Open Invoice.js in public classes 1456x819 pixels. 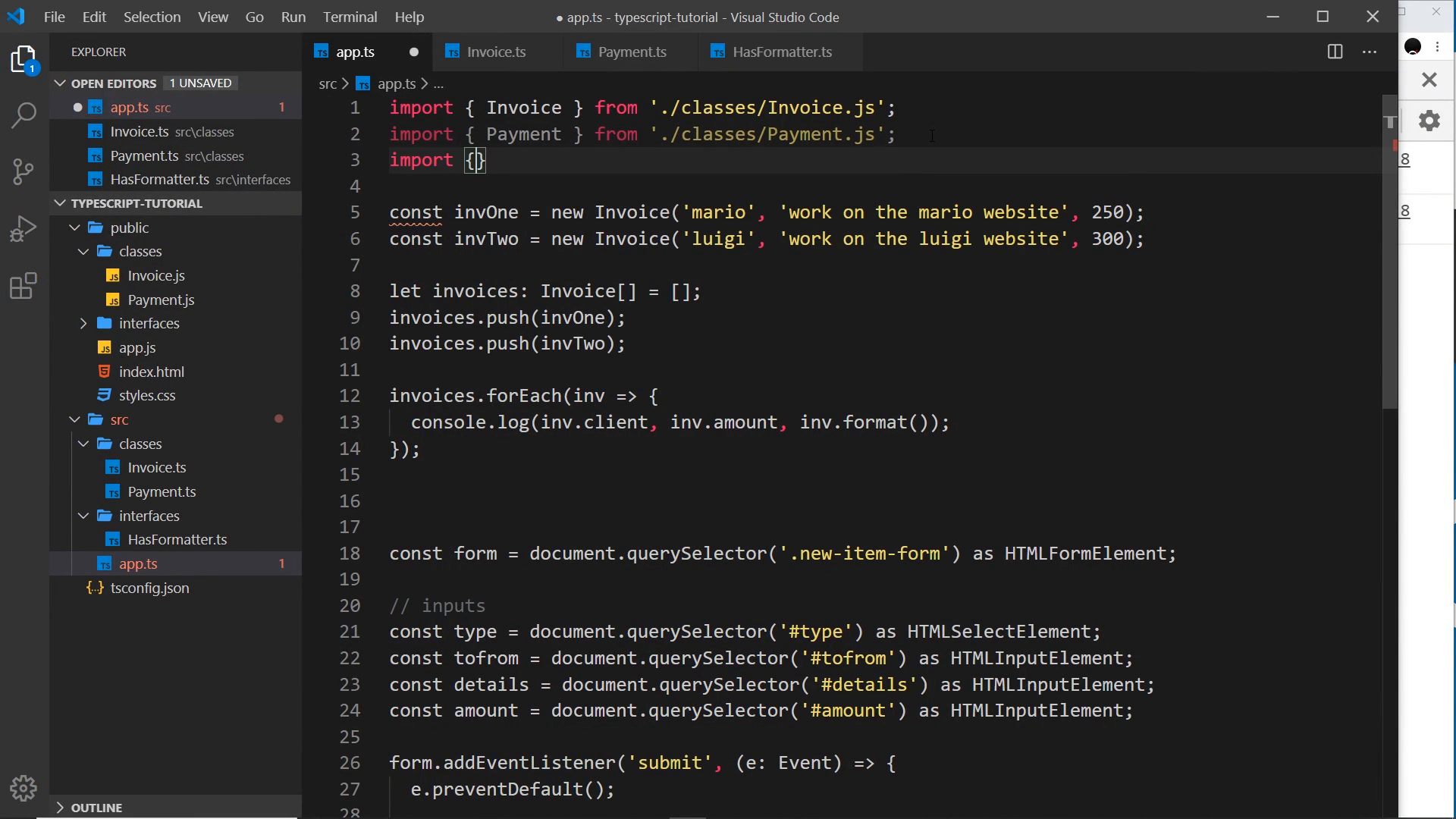point(156,275)
